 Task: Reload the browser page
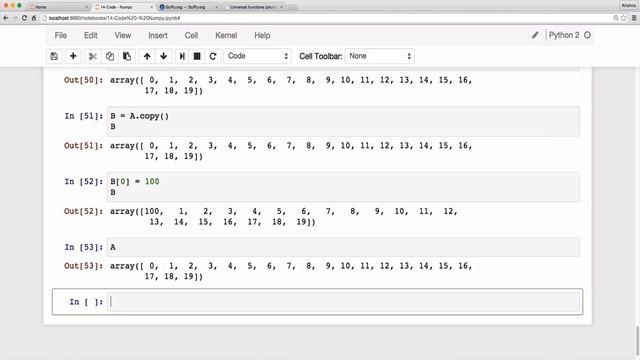point(24,18)
